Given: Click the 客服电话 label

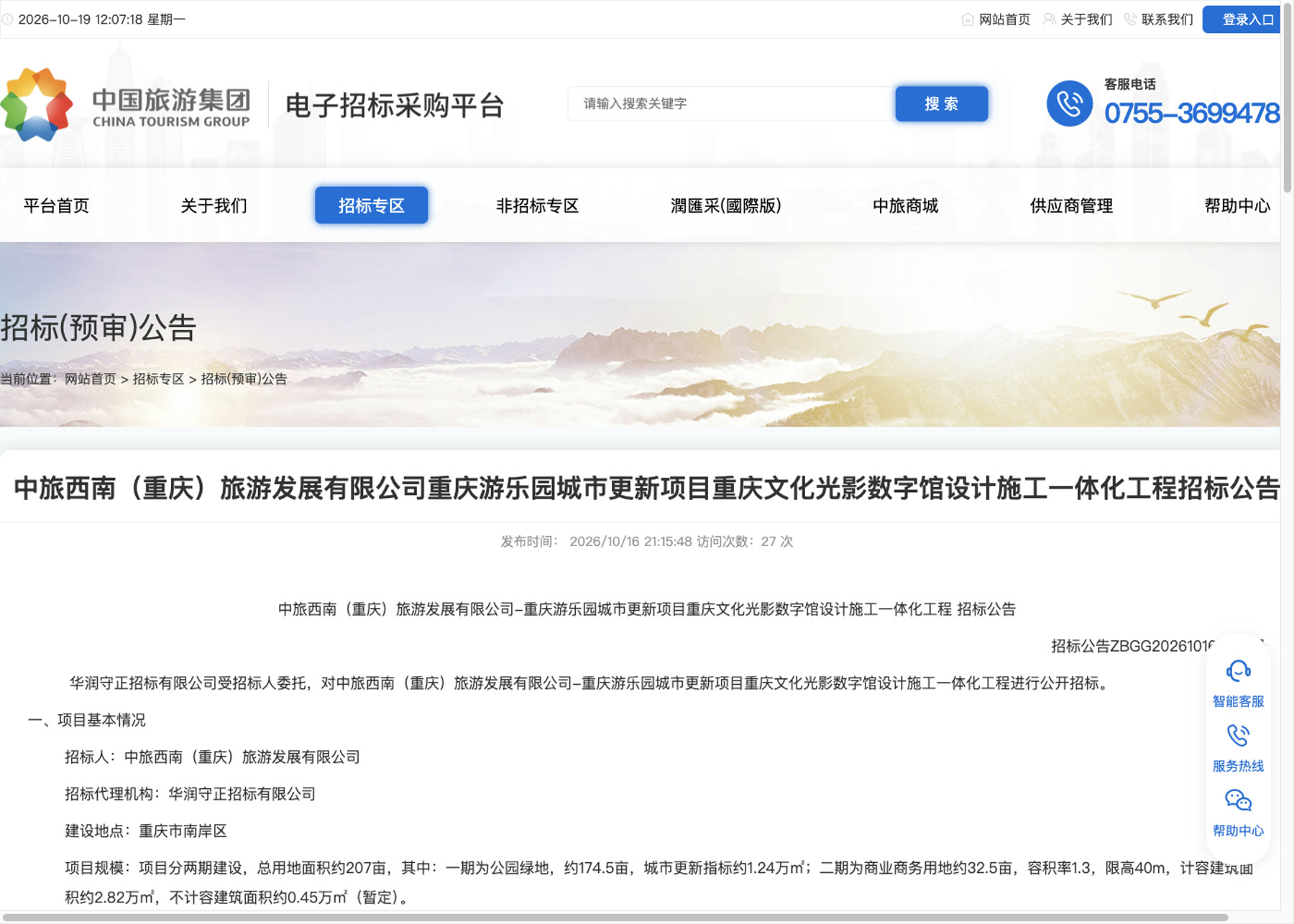Looking at the screenshot, I should tap(1130, 84).
